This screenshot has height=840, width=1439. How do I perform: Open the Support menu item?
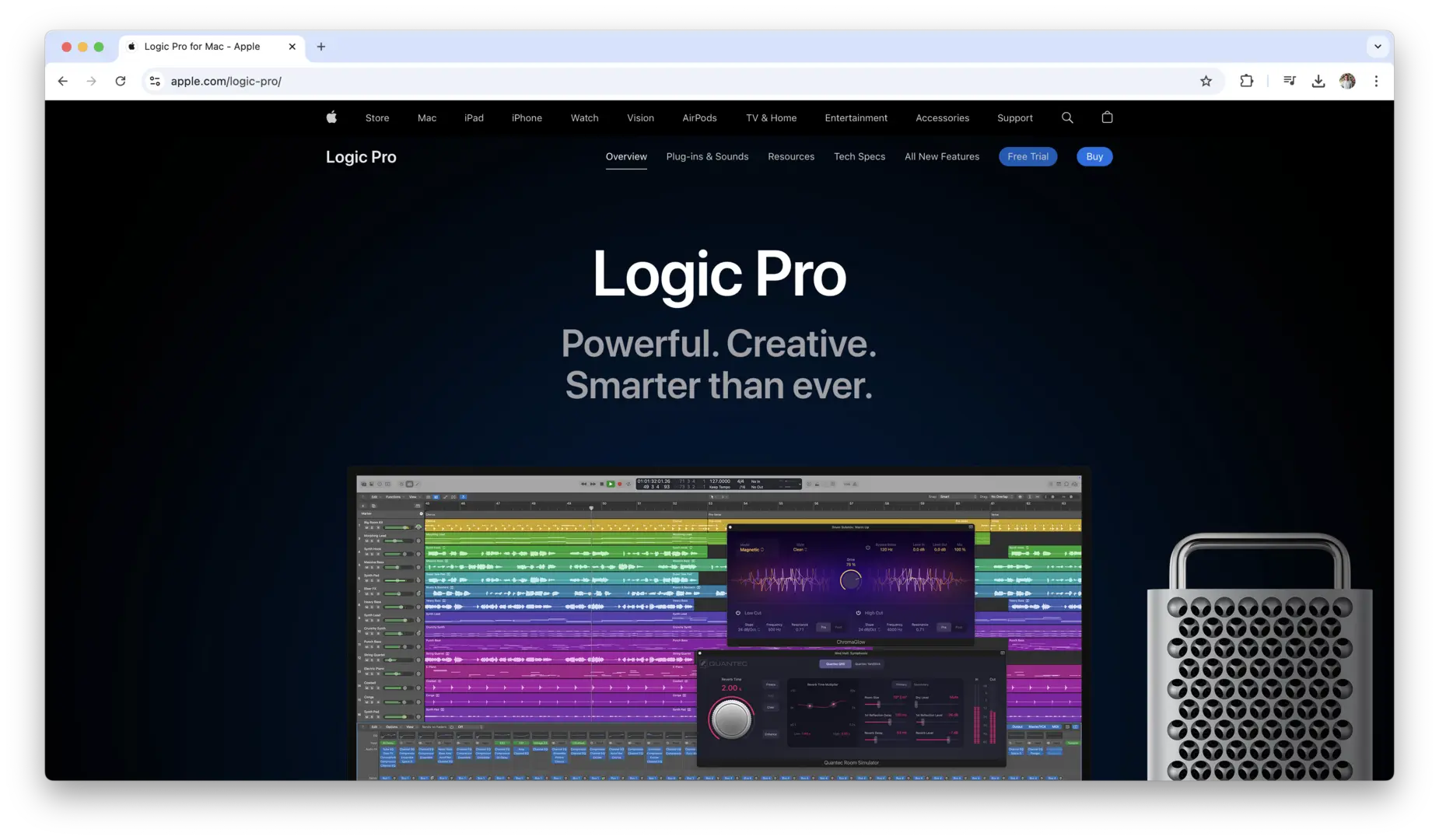click(1015, 118)
